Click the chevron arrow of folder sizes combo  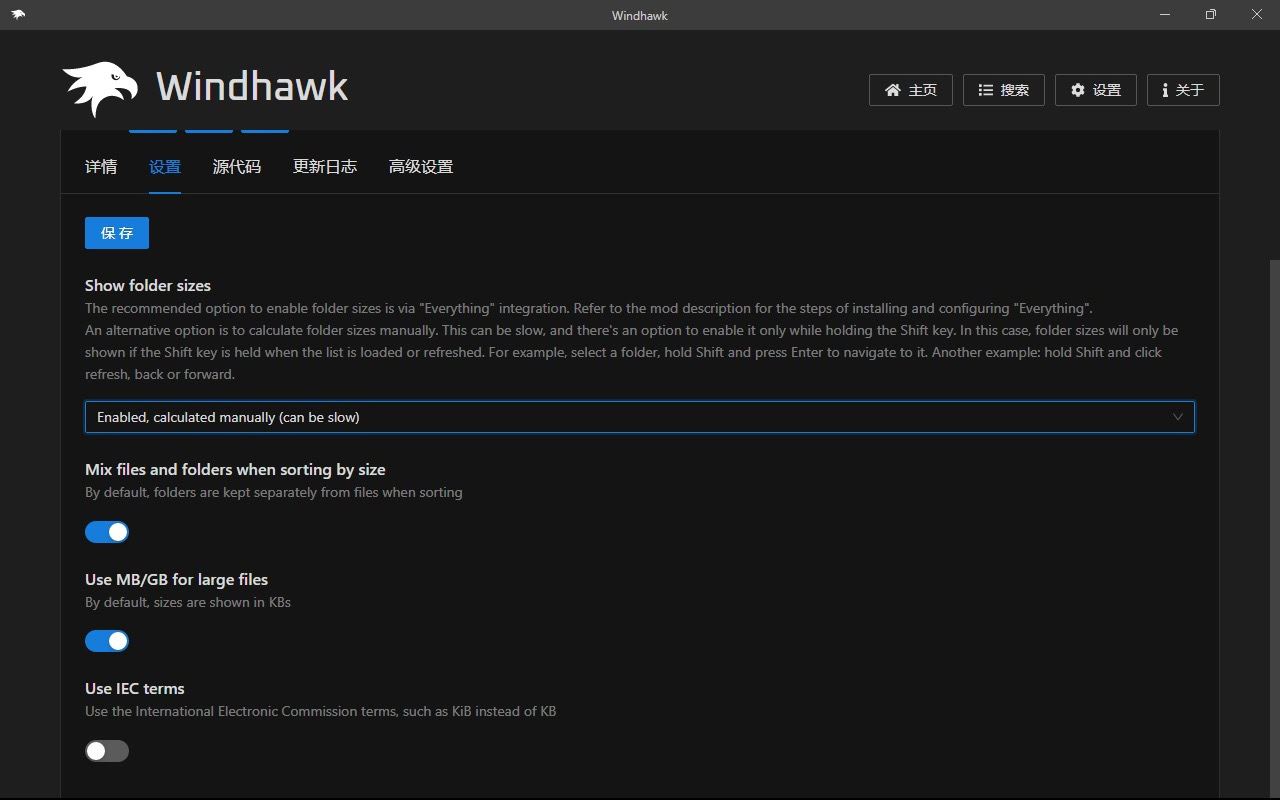[1178, 417]
